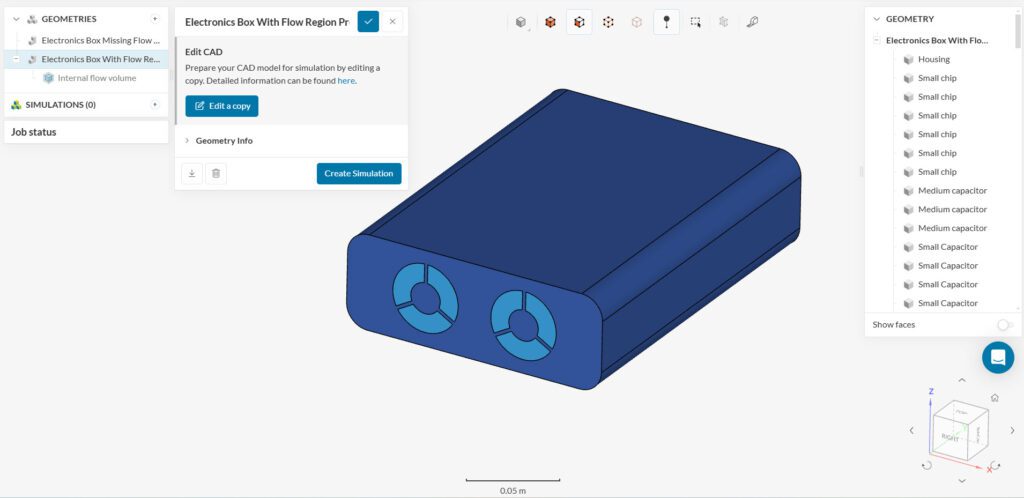Rotate view right with the right chevron

point(1012,431)
